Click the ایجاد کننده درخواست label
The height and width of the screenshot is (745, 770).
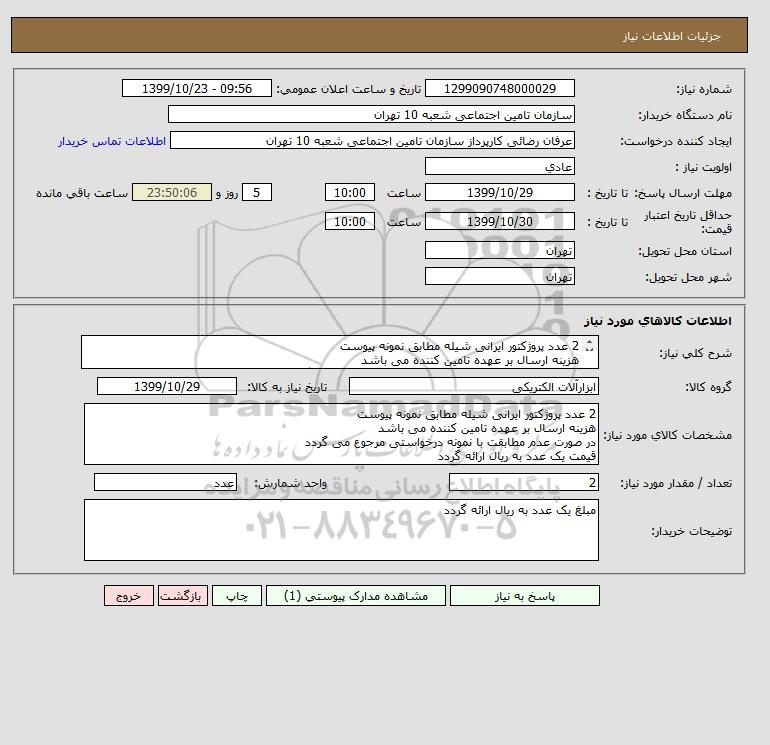pos(676,141)
